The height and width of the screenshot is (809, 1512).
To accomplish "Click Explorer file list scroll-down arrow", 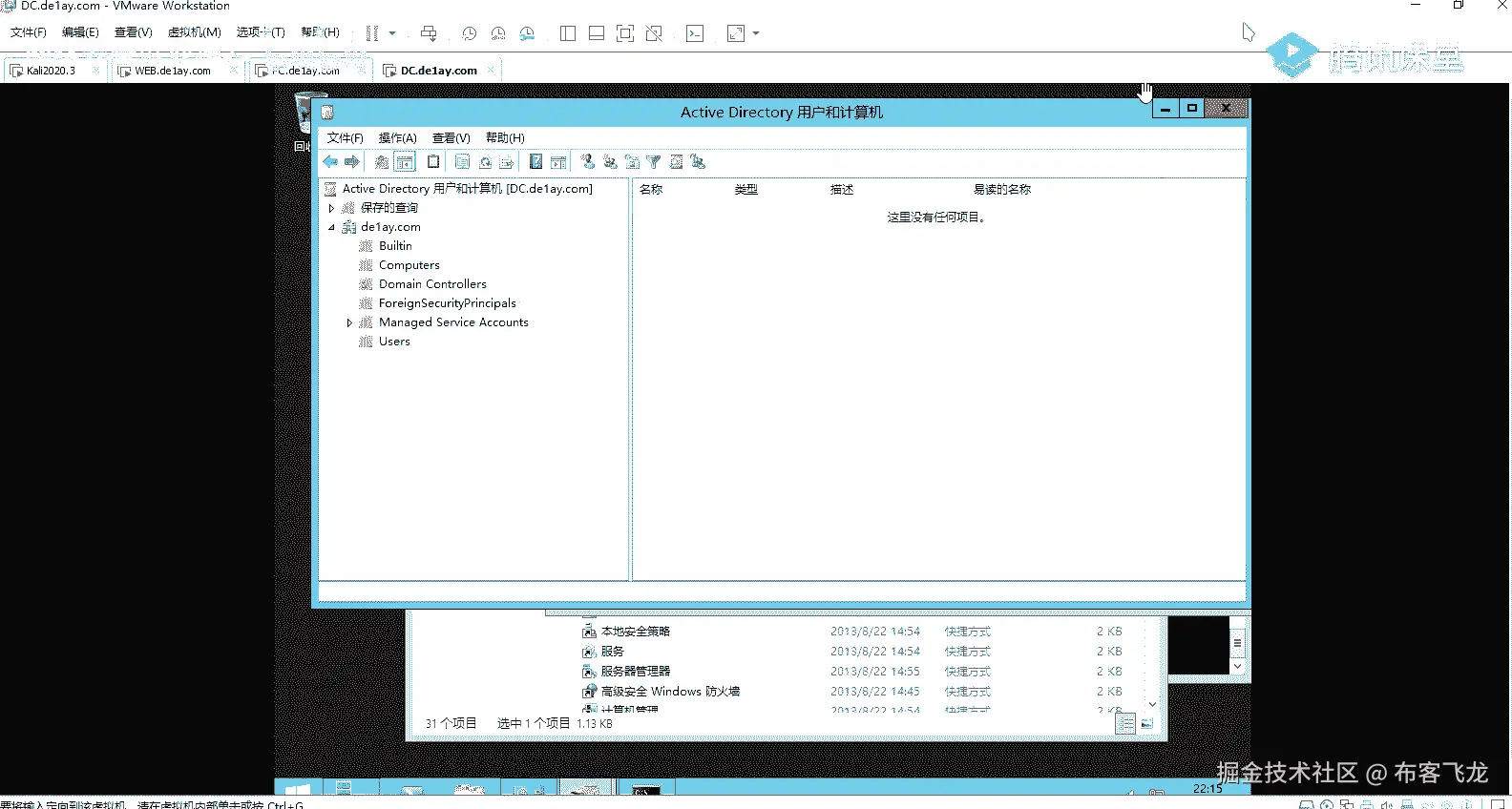I will [x=1152, y=704].
